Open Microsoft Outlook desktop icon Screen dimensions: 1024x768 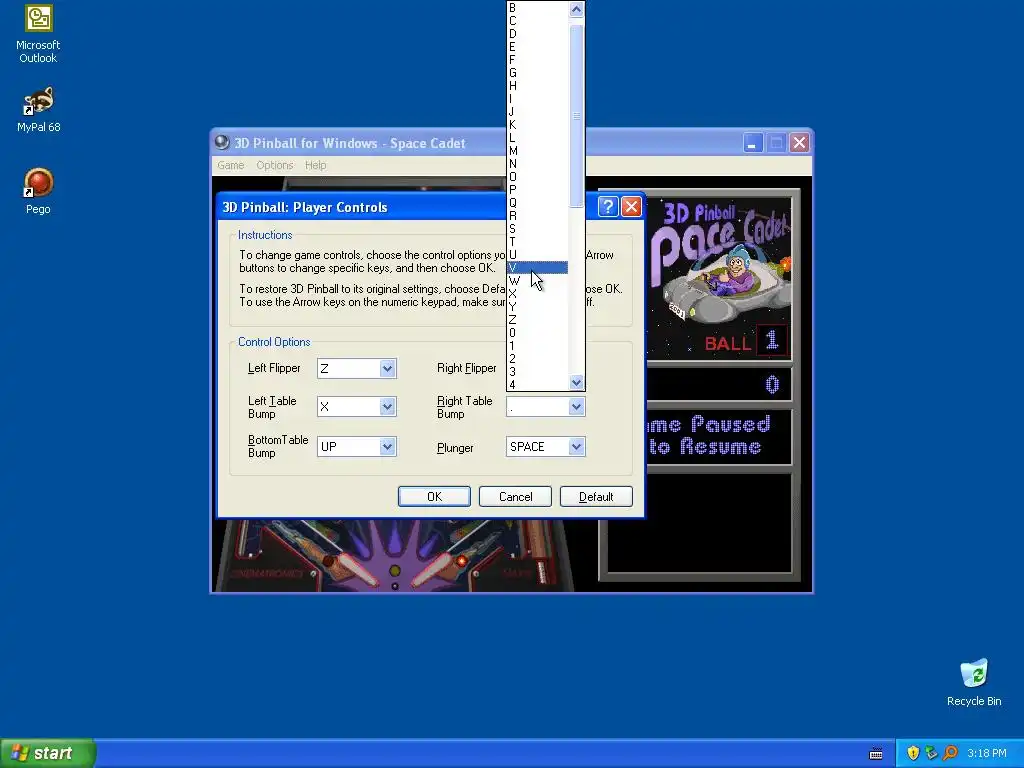(38, 34)
